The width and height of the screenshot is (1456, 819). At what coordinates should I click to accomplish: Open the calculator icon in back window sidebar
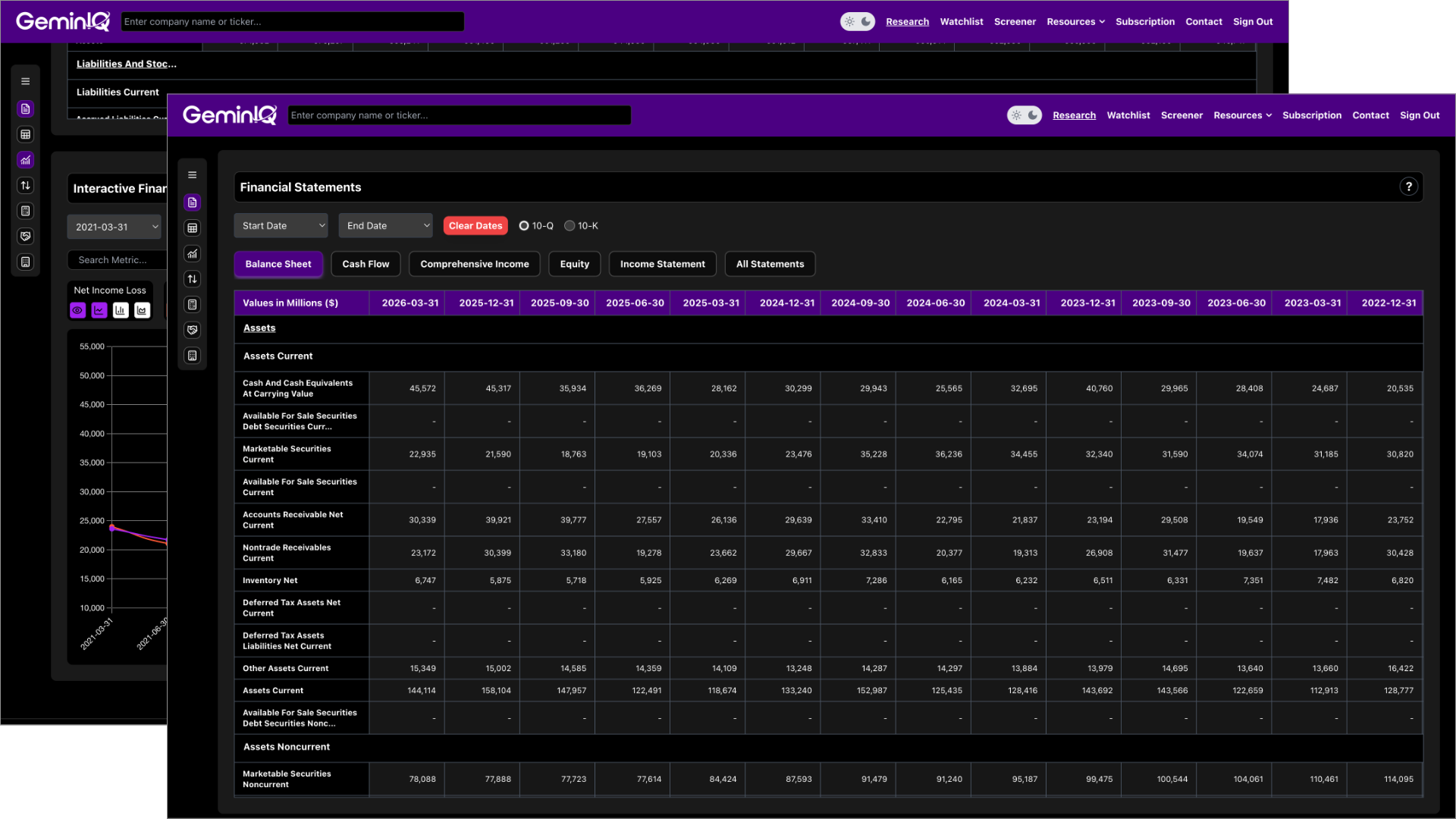pyautogui.click(x=26, y=211)
